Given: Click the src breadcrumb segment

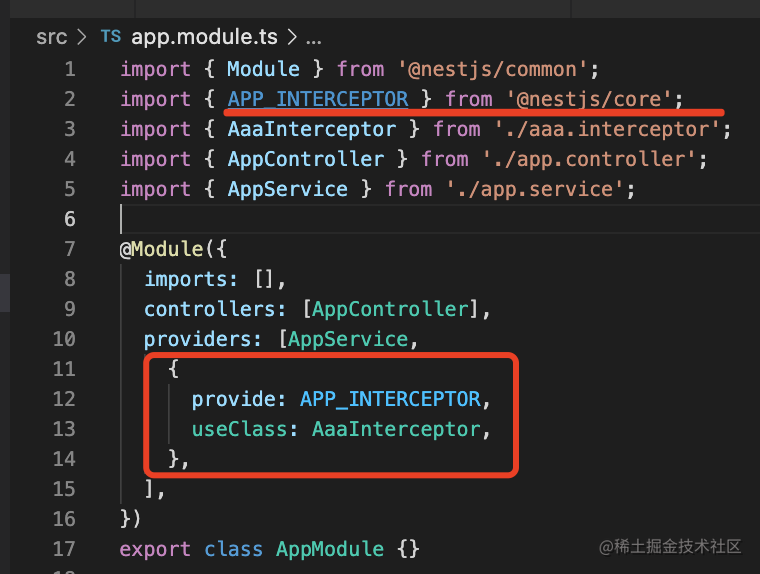Looking at the screenshot, I should click(x=51, y=37).
